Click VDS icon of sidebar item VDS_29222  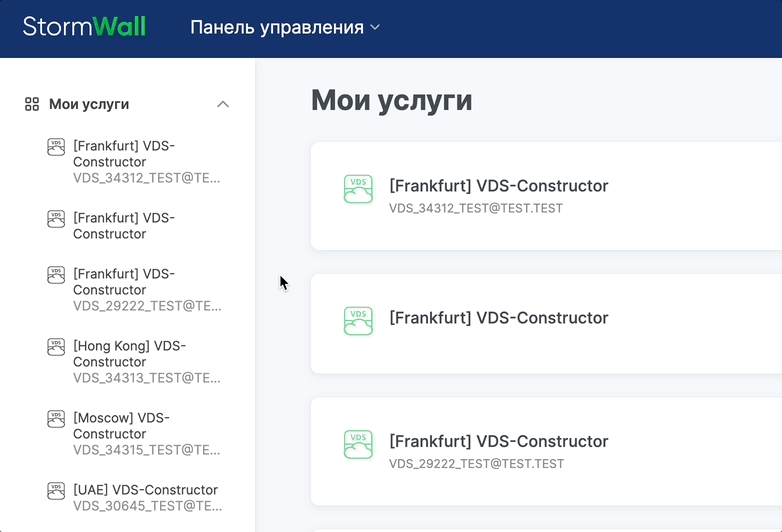56,275
